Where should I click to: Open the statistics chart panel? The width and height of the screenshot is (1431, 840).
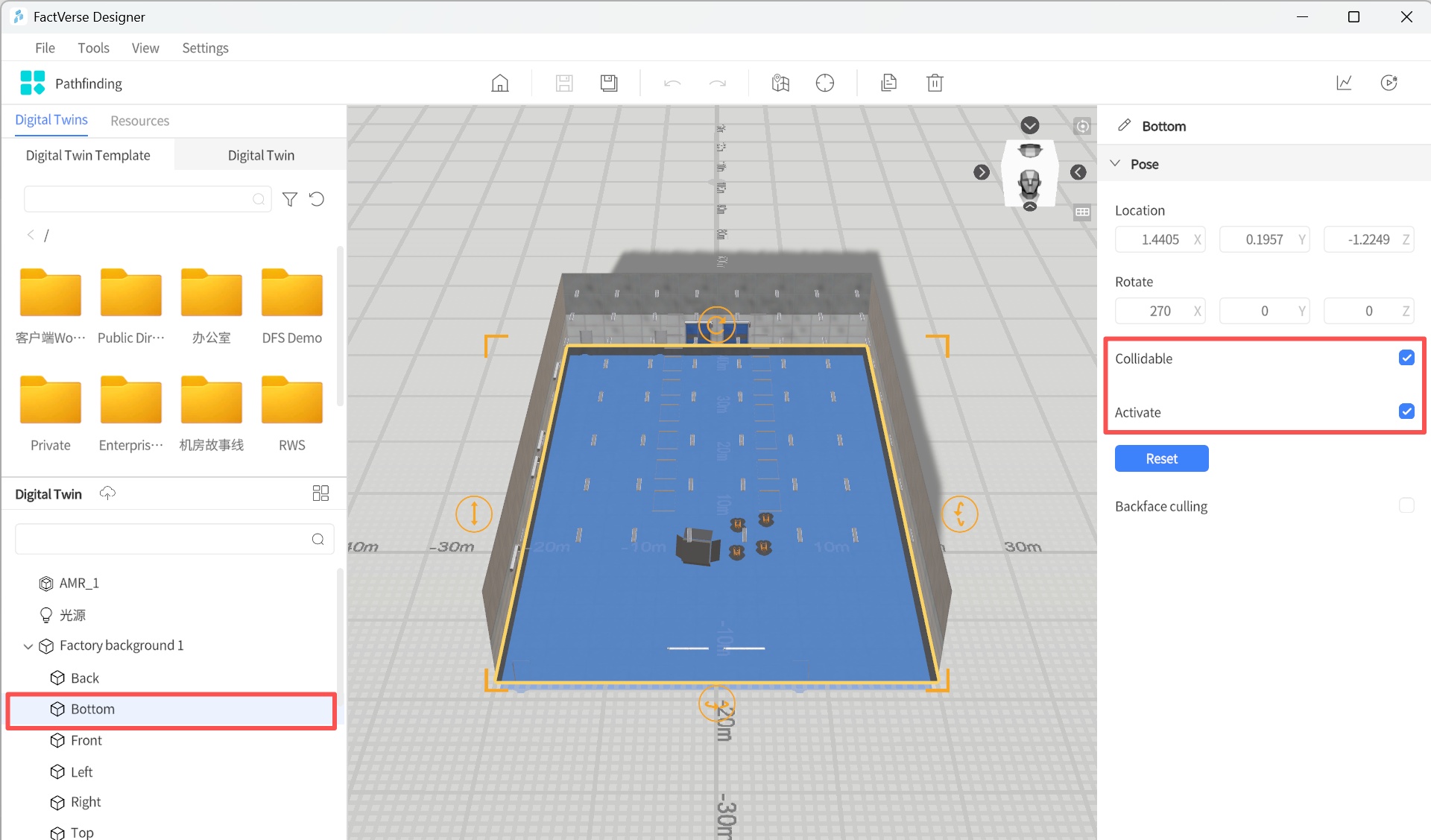point(1344,83)
